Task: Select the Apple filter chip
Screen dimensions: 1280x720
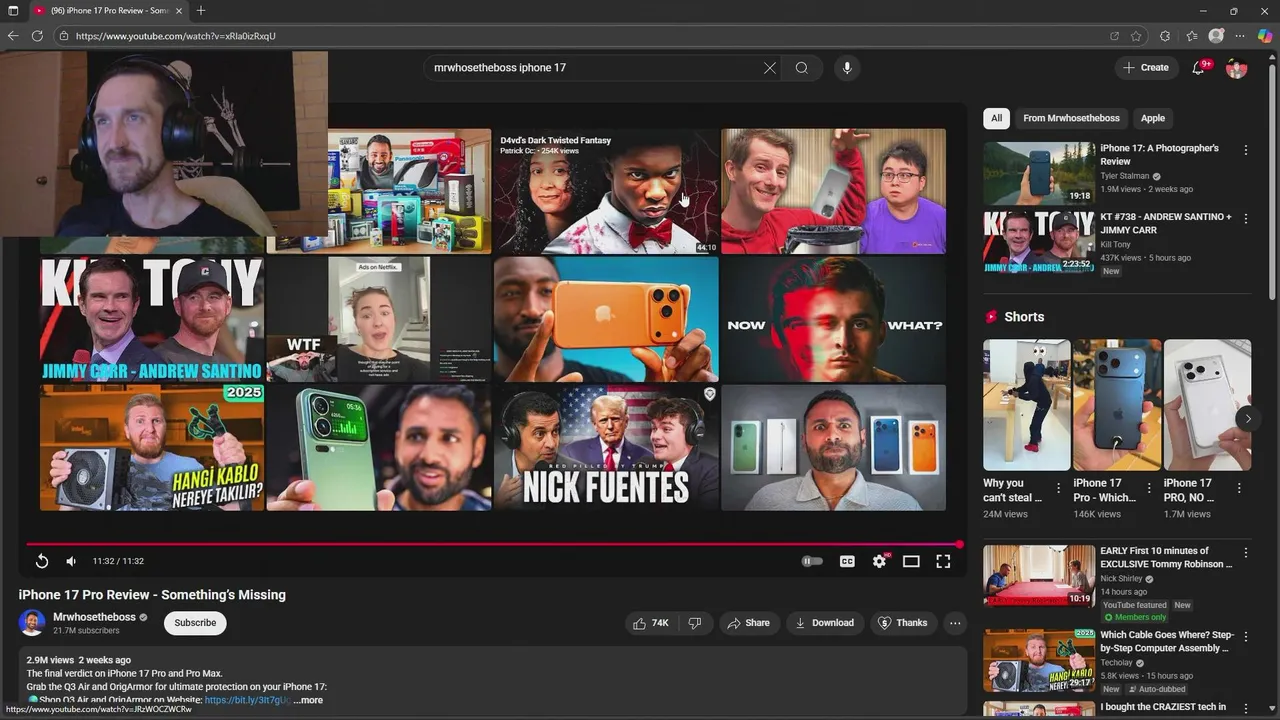Action: (x=1153, y=118)
